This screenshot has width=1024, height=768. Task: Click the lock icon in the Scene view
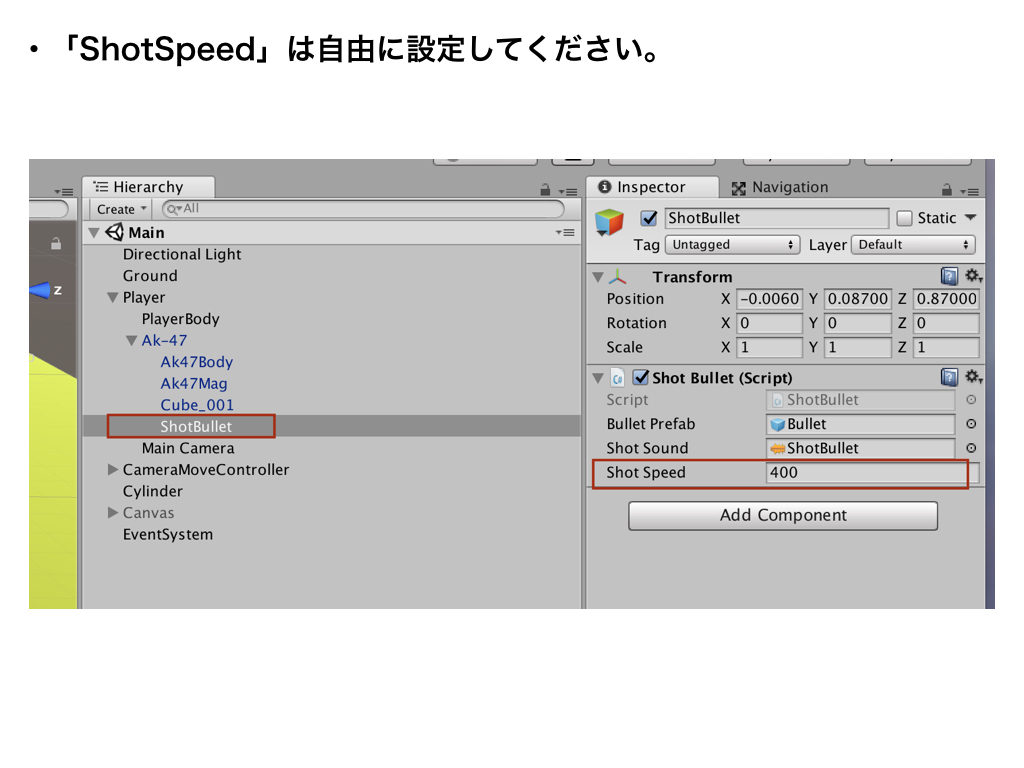pos(56,244)
